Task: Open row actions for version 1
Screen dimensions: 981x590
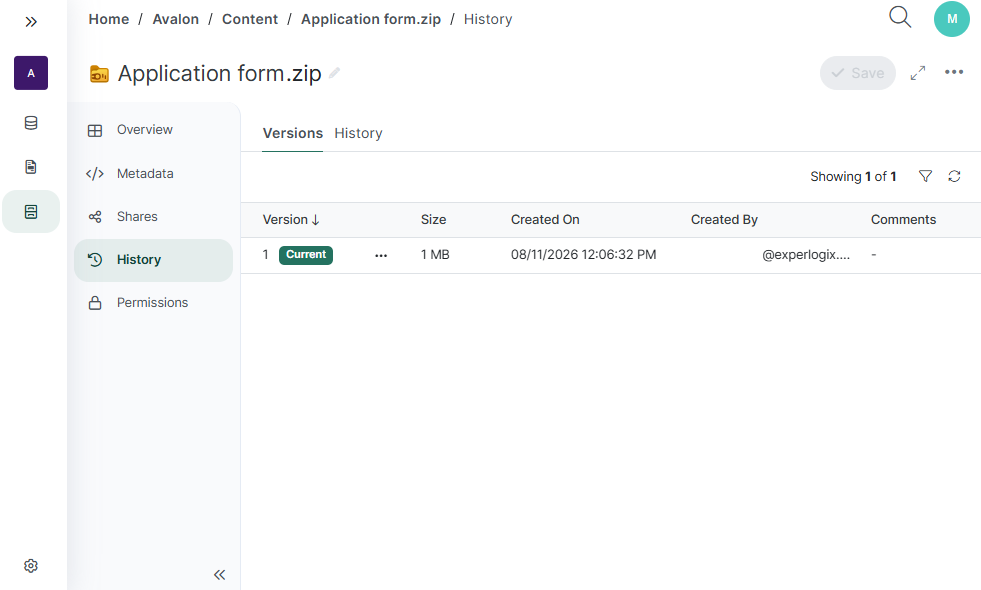Action: (381, 255)
